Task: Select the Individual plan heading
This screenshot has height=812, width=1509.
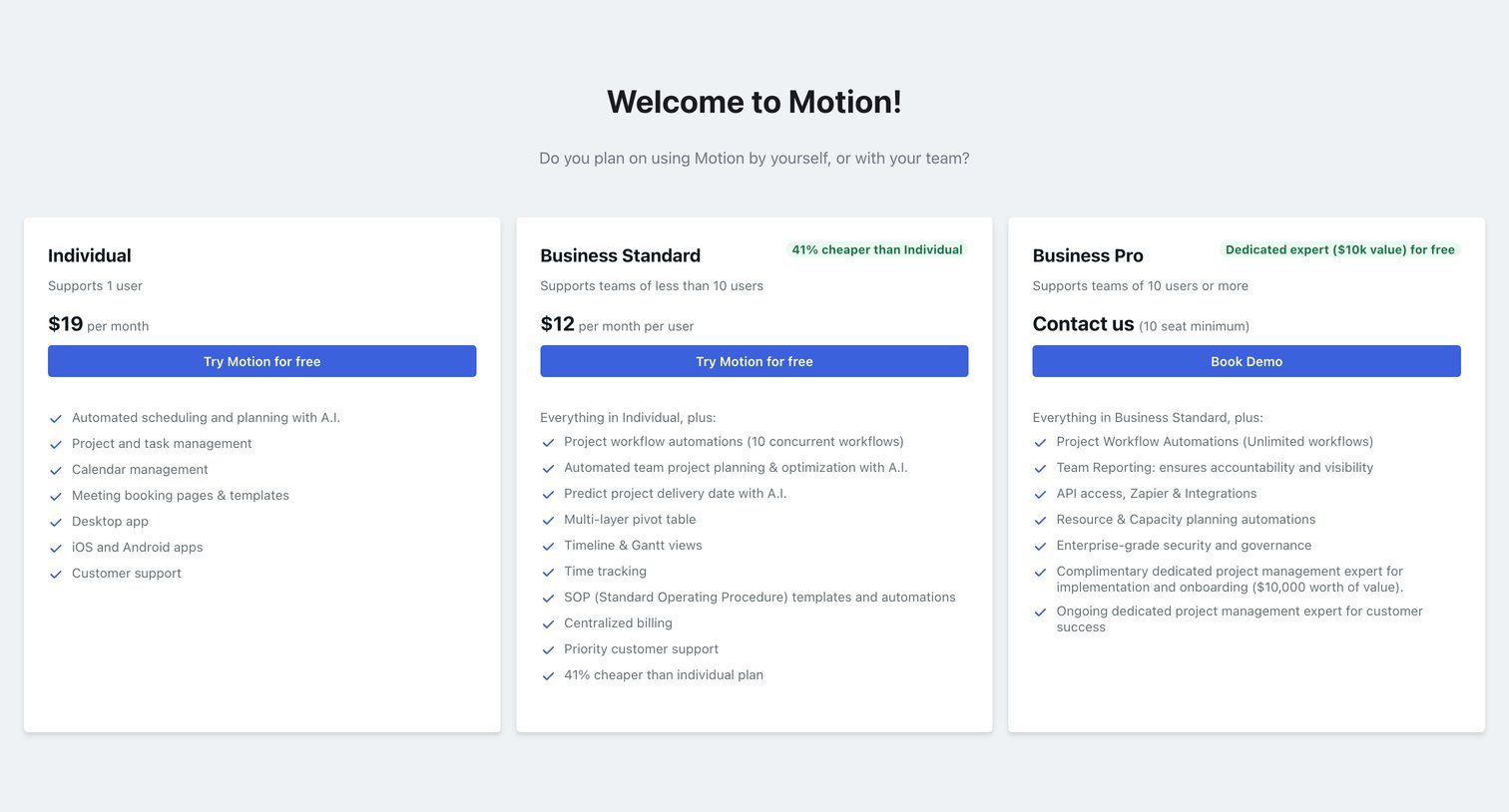Action: coord(90,255)
